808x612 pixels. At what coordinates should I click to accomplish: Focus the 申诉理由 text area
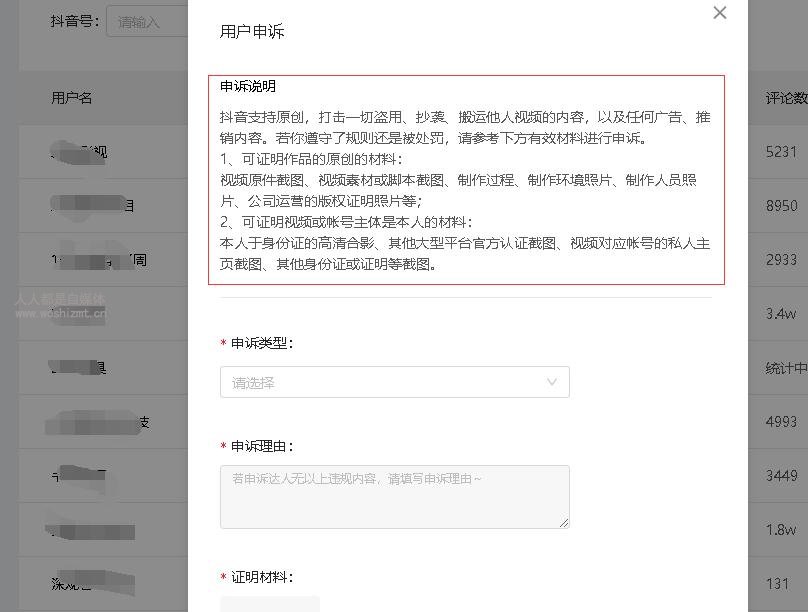click(x=395, y=497)
